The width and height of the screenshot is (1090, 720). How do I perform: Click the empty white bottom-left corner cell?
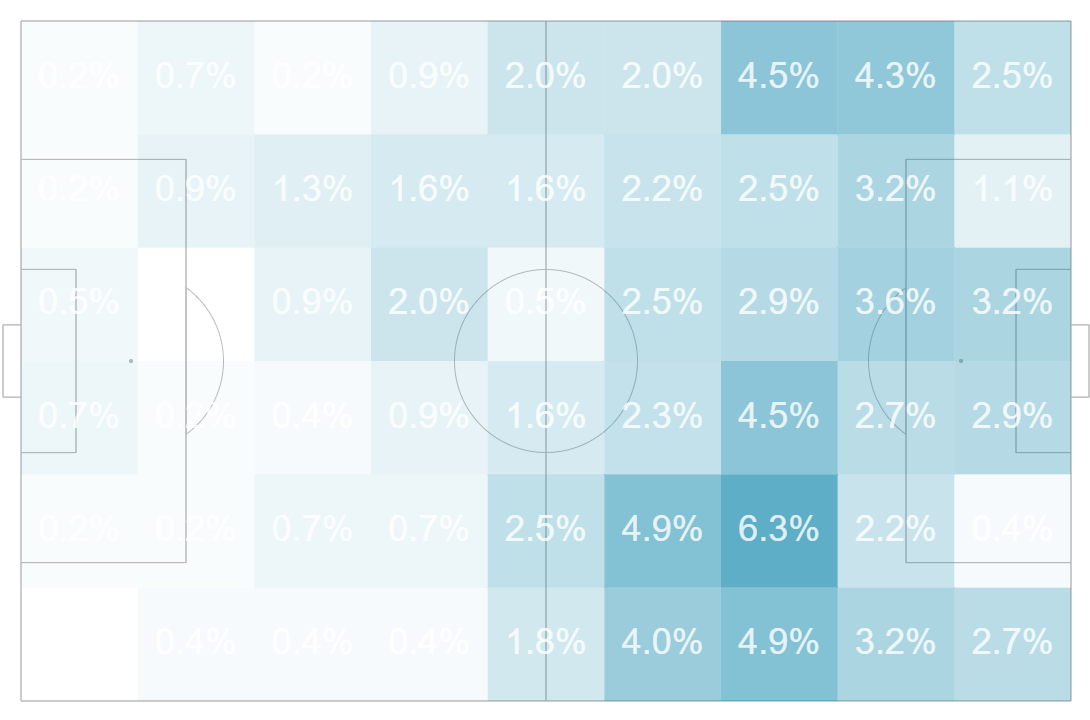pos(79,644)
